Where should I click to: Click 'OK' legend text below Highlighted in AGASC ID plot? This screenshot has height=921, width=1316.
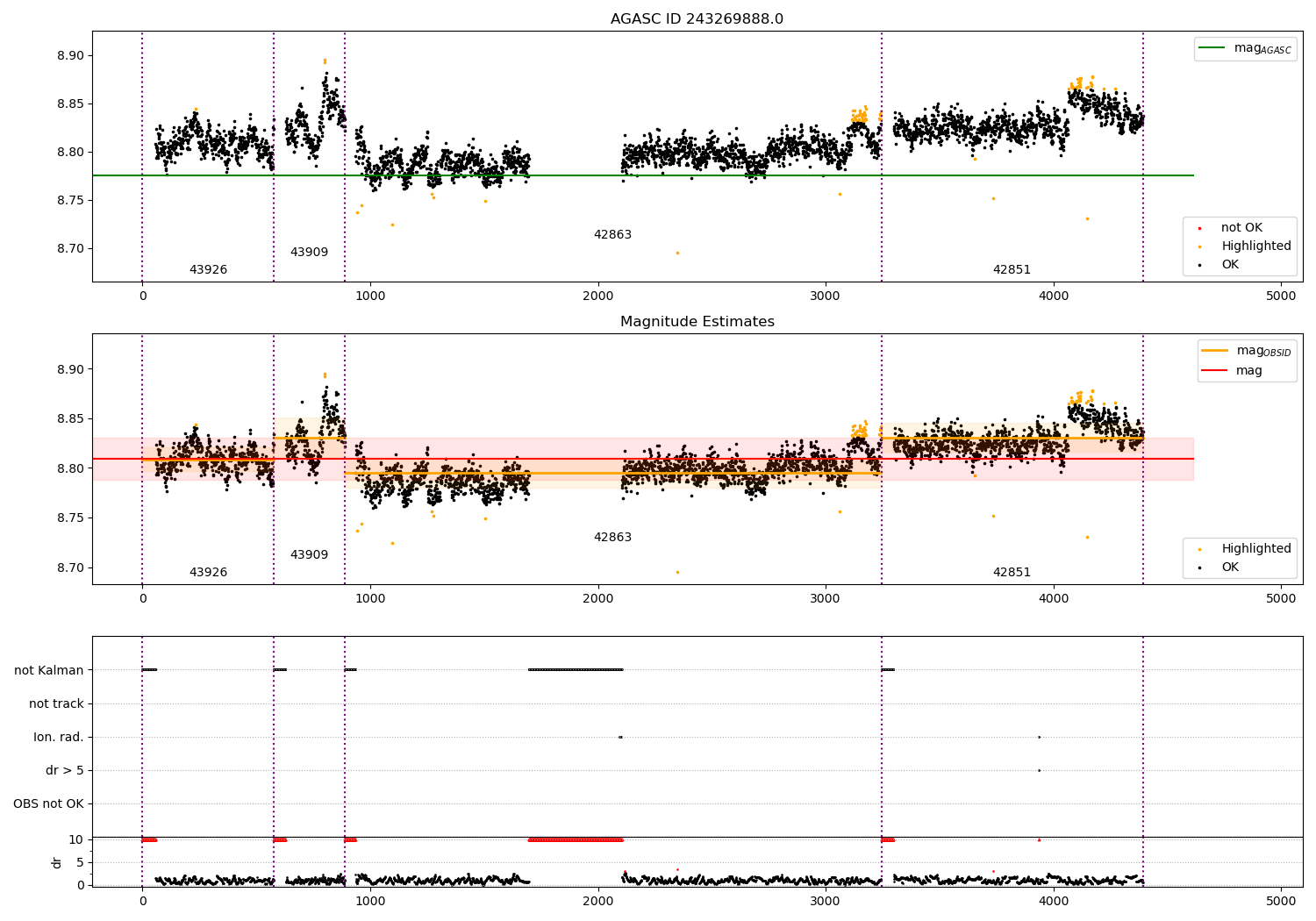1230,265
